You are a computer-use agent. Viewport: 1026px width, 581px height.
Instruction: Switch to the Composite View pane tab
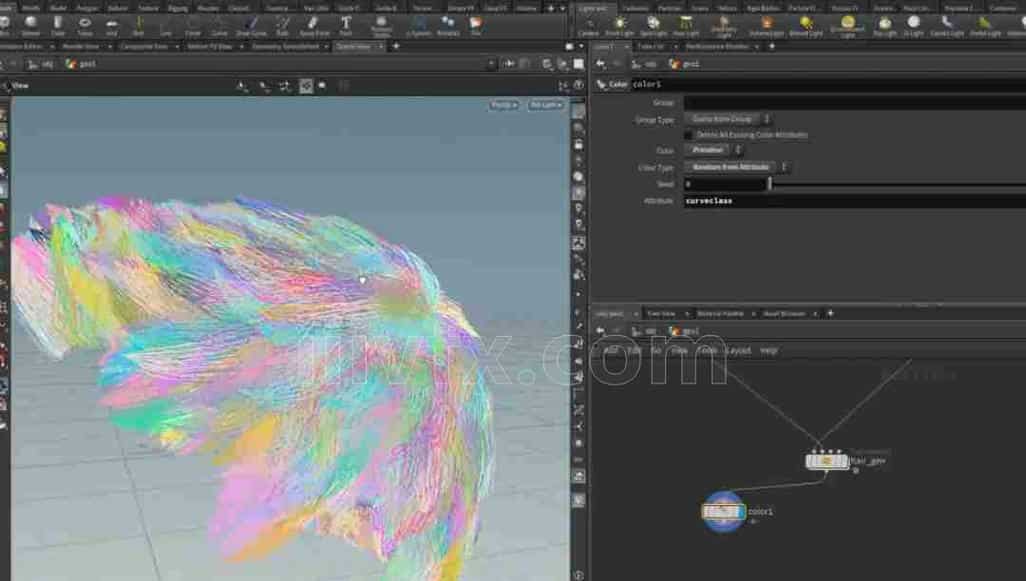pyautogui.click(x=144, y=46)
